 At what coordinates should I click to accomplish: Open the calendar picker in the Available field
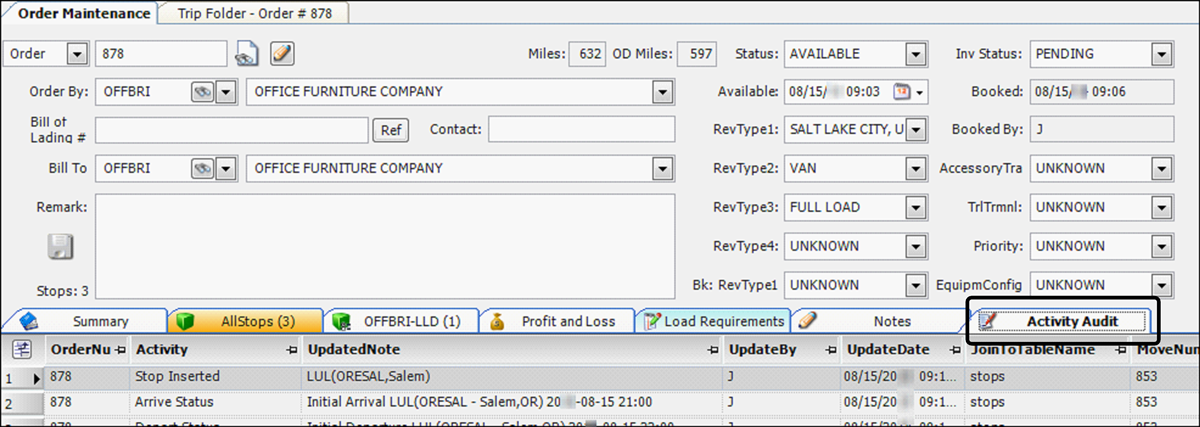pyautogui.click(x=900, y=91)
